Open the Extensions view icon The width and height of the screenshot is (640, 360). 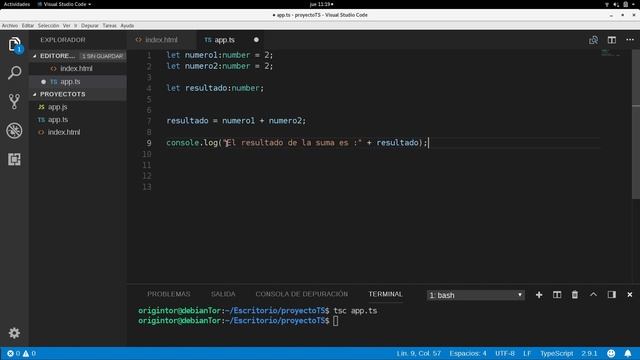click(x=14, y=159)
